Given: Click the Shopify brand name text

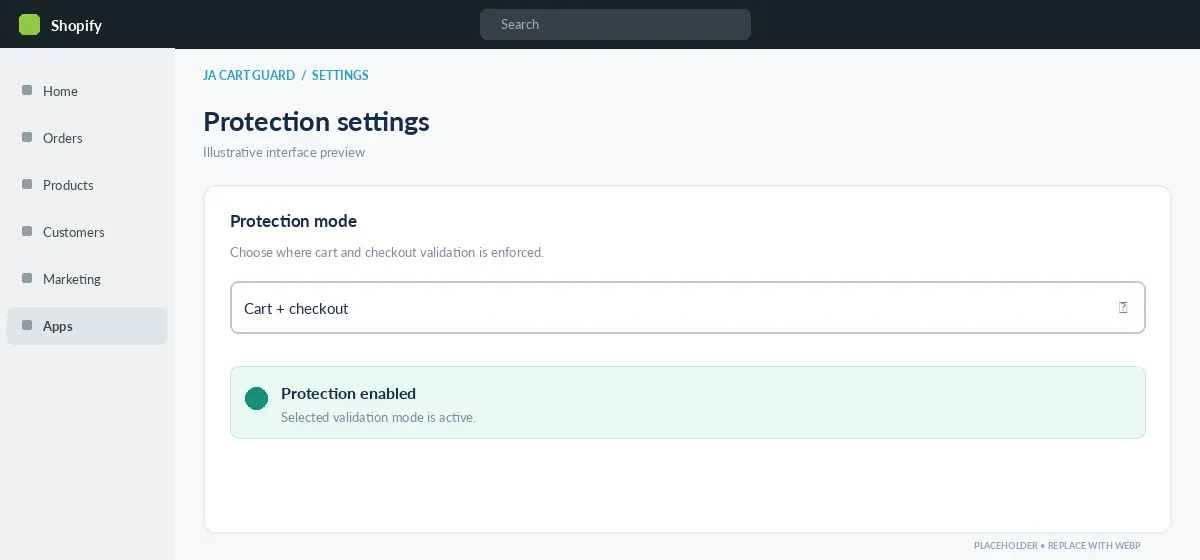Looking at the screenshot, I should 77,25.
